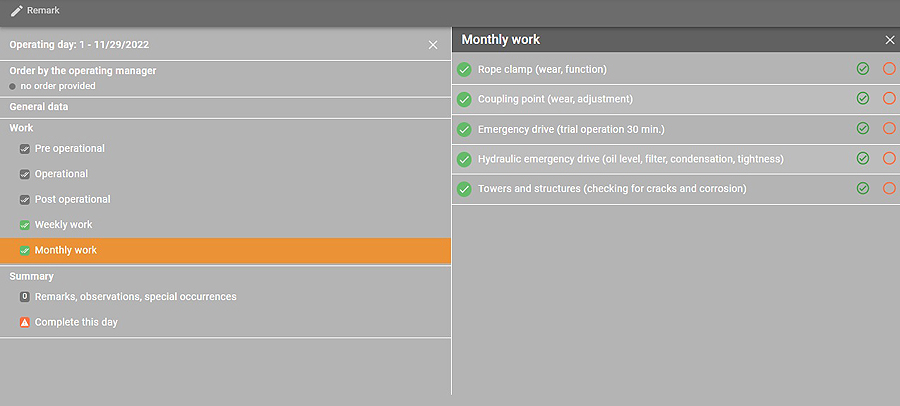This screenshot has height=406, width=900.
Task: Close the Operating day panel
Action: click(433, 45)
